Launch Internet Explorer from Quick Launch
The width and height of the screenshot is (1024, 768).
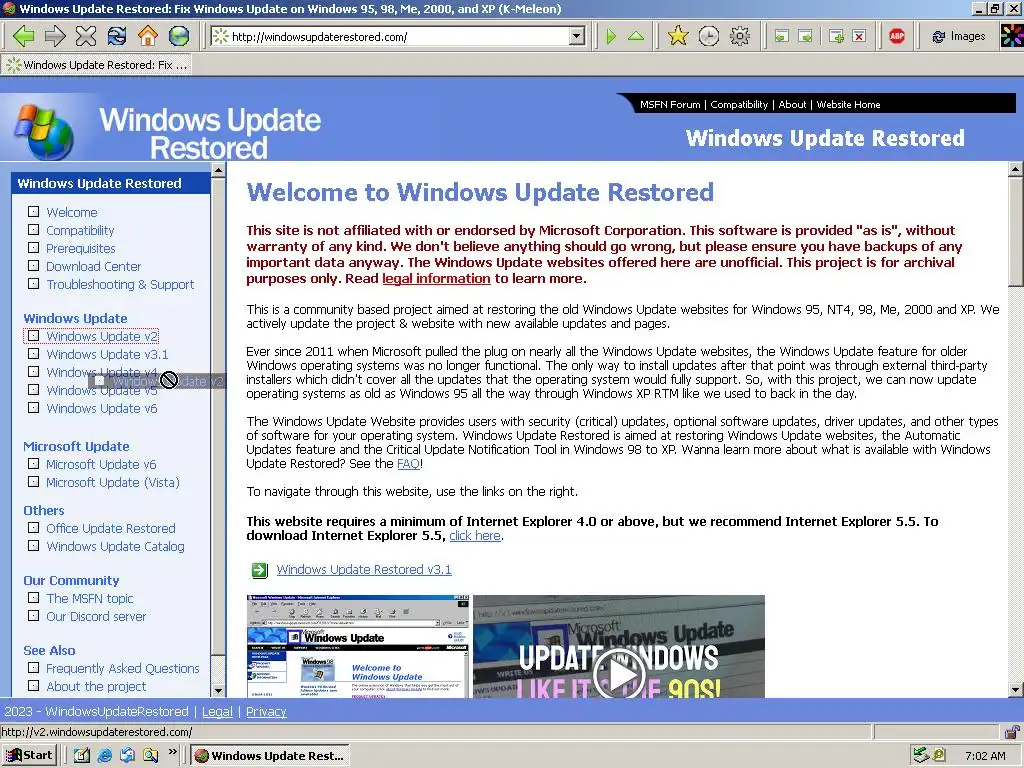(x=104, y=756)
